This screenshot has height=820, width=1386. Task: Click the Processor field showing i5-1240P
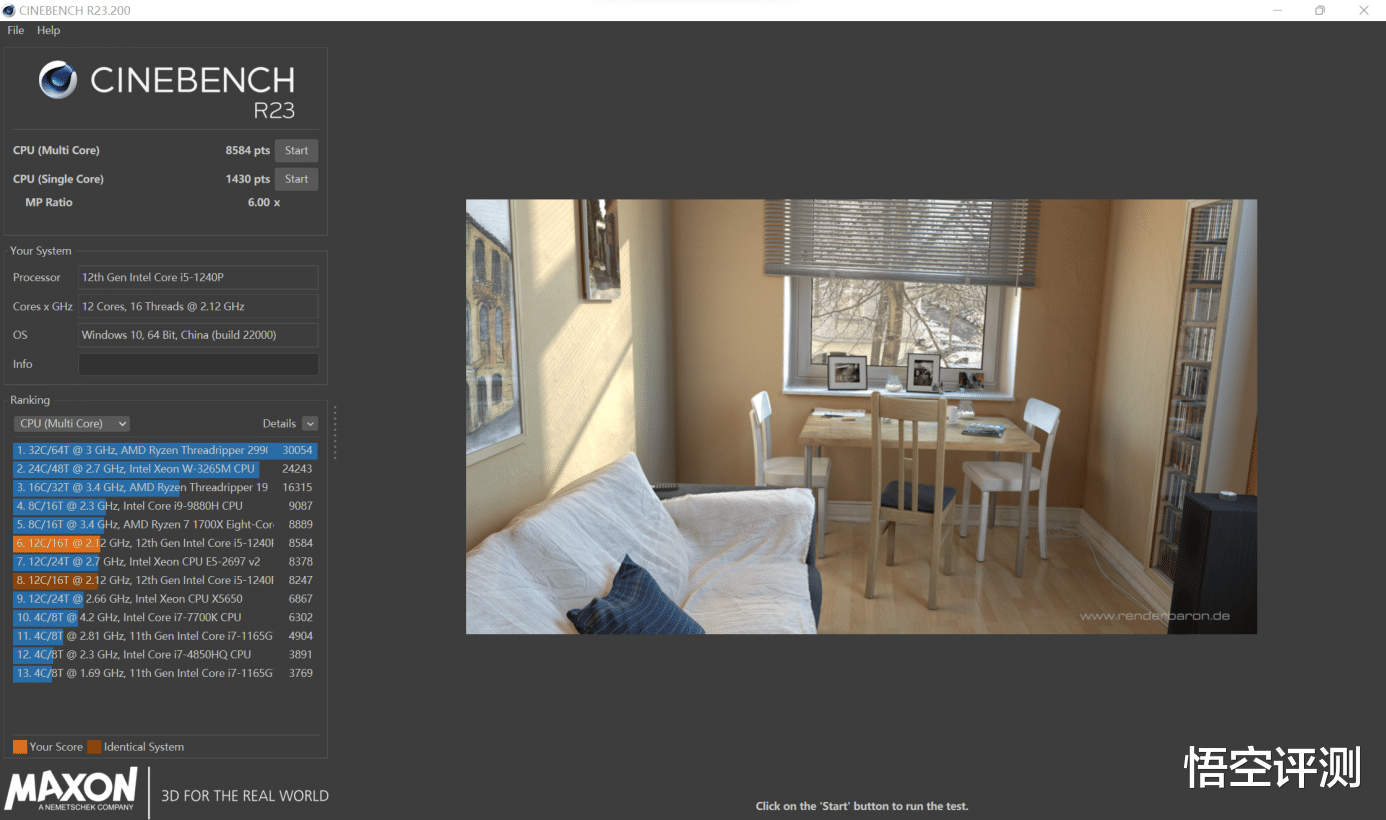pos(198,277)
